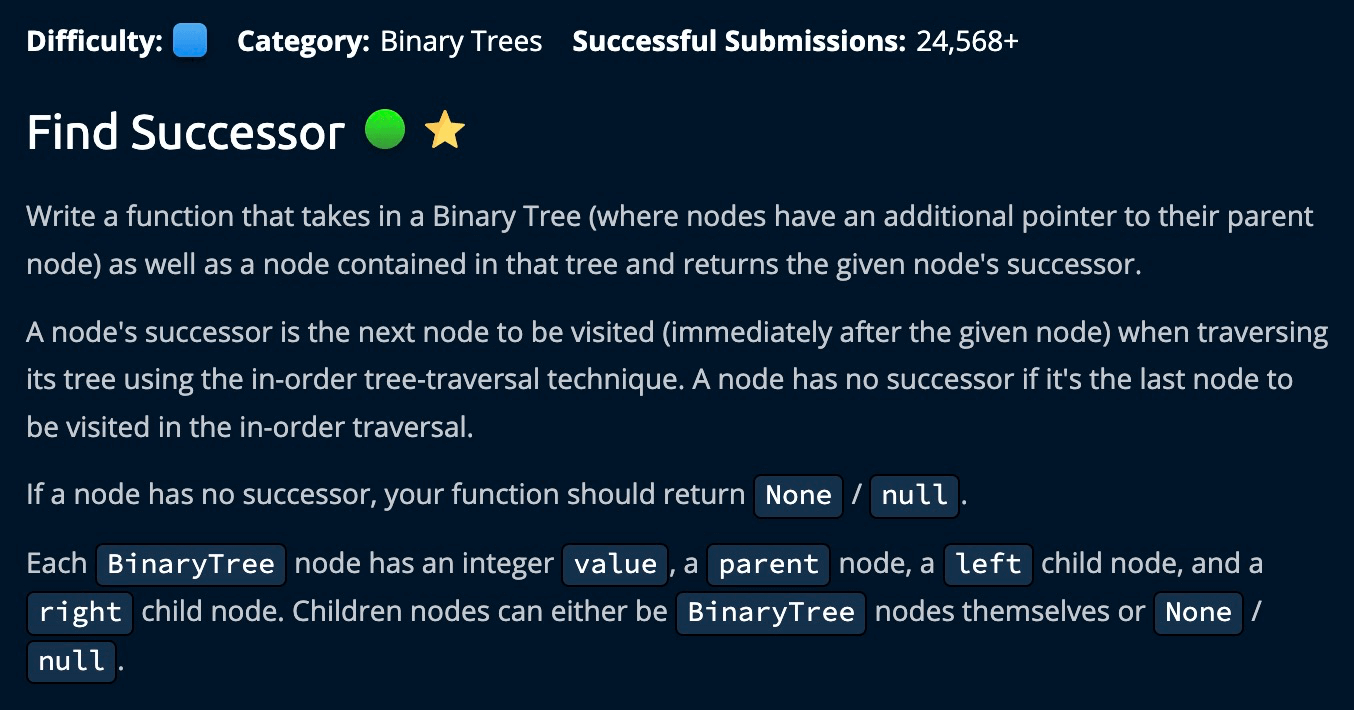Screen dimensions: 1354x710
Task: Click the "null" chip ending the "should return" sentence
Action: 915,496
